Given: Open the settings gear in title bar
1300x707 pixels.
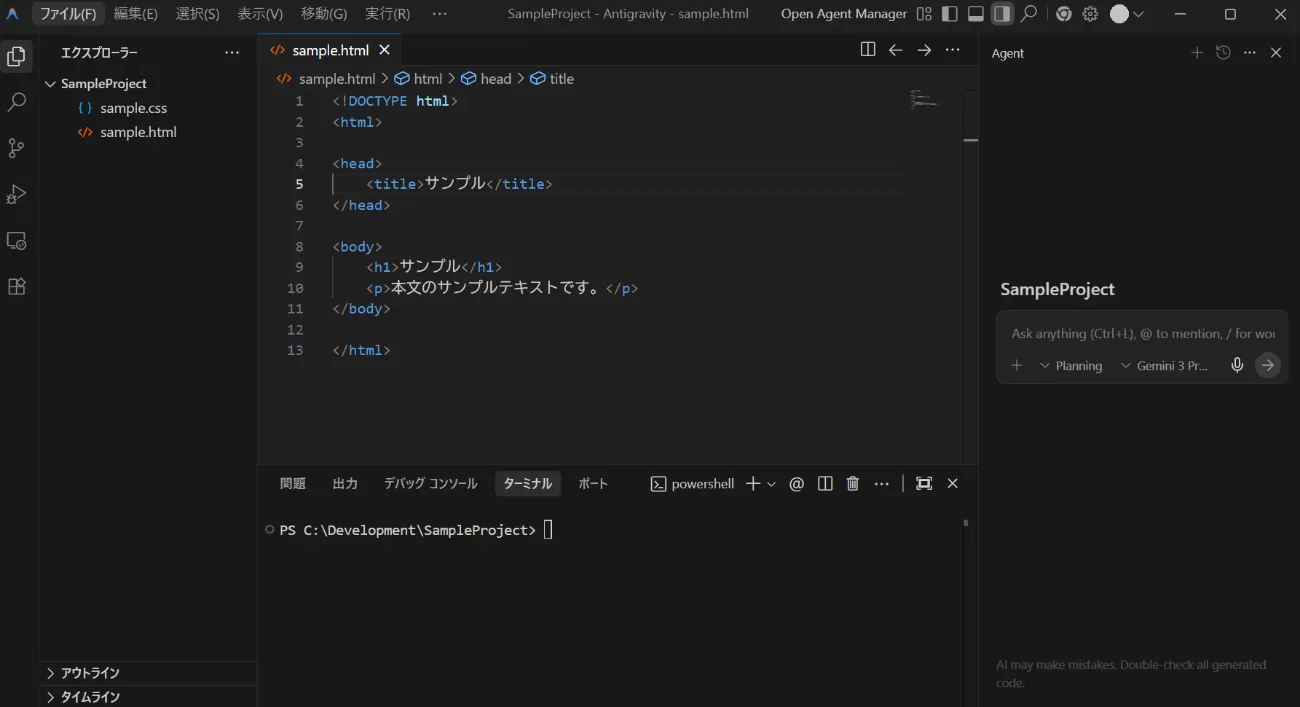Looking at the screenshot, I should point(1090,14).
